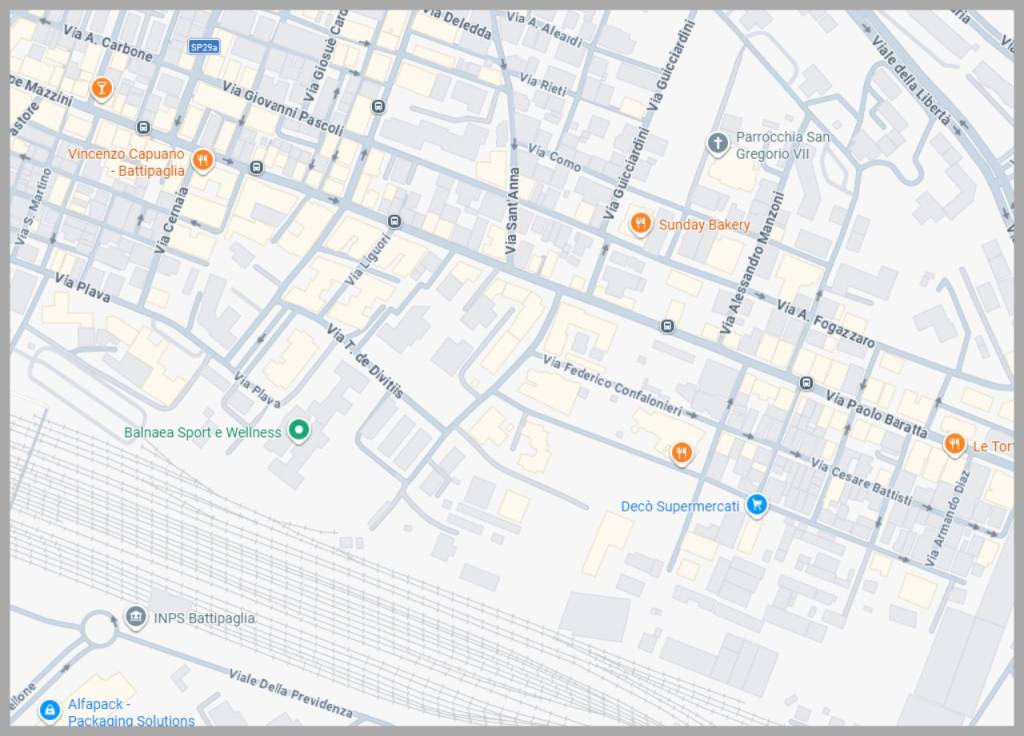This screenshot has width=1024, height=736.
Task: Click the Parrocchia San Gregorio VII label
Action: pyautogui.click(x=782, y=145)
